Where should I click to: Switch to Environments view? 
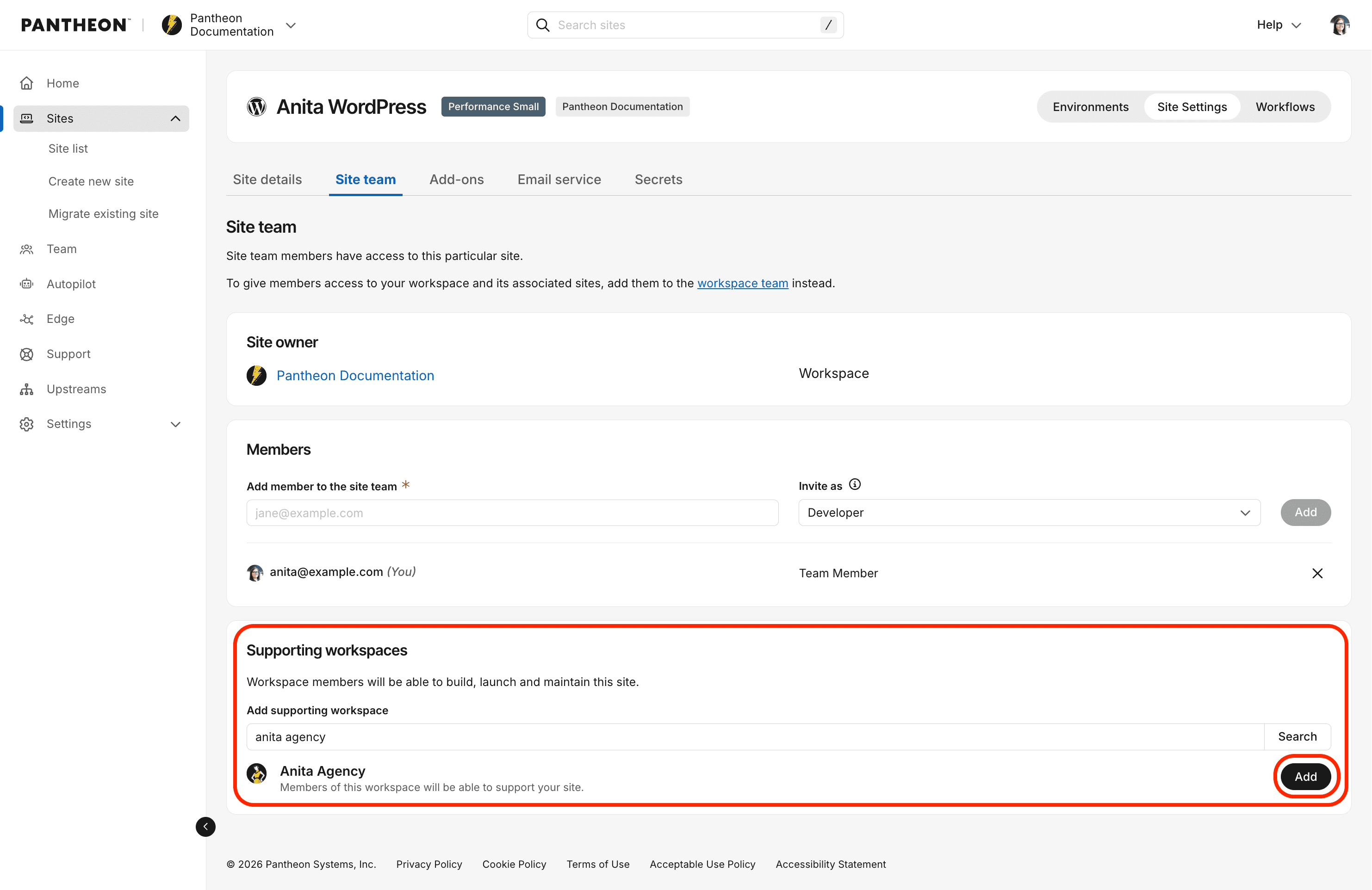point(1091,107)
